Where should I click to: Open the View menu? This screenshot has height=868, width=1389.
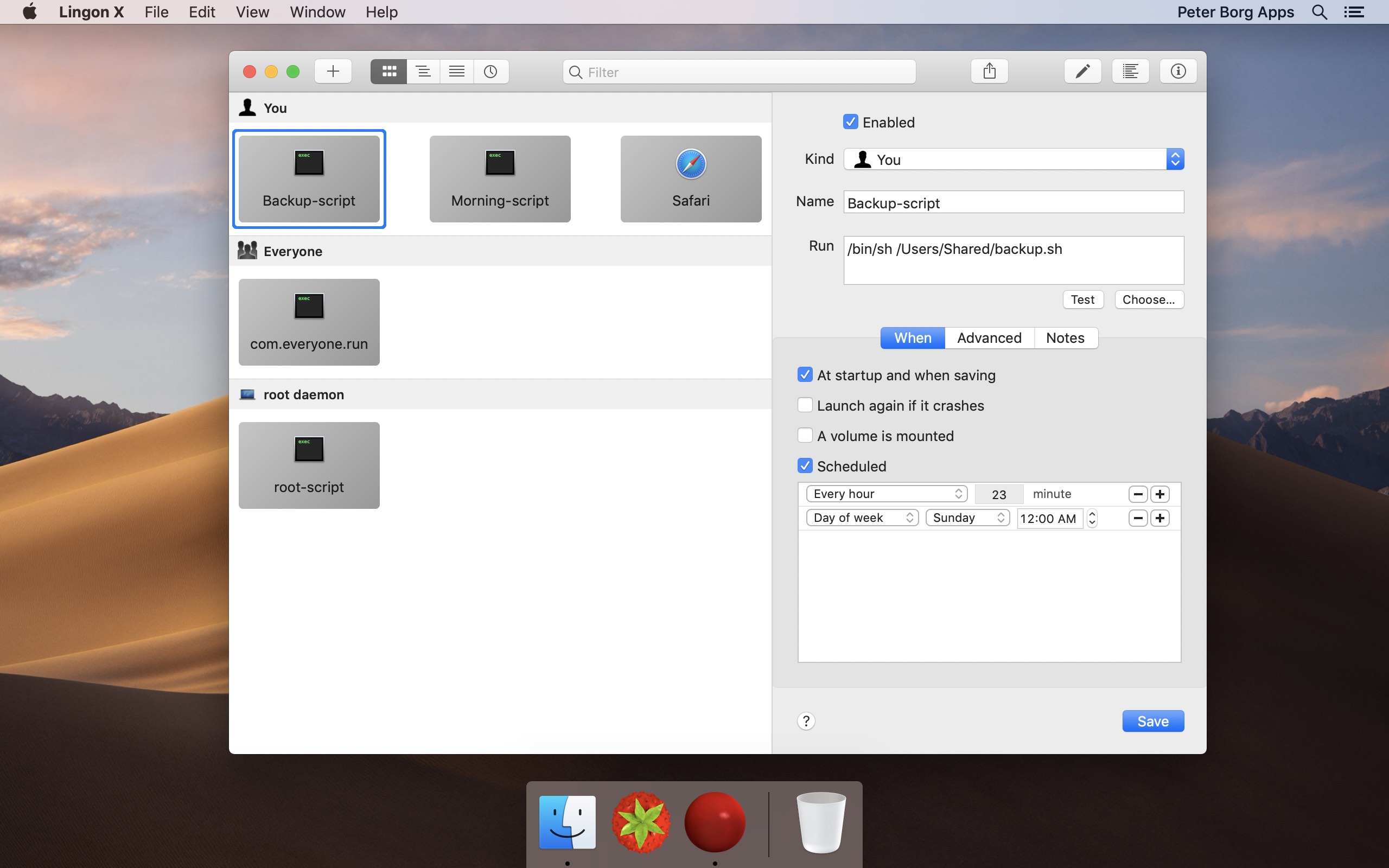click(x=252, y=11)
